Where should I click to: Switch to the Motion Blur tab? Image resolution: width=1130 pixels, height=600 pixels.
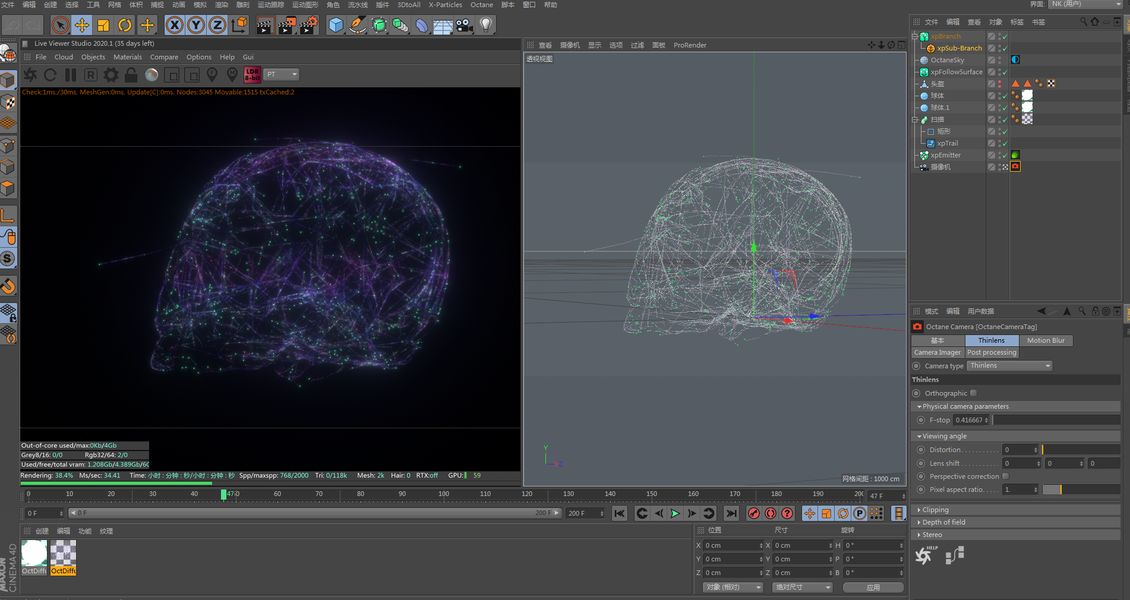1046,340
